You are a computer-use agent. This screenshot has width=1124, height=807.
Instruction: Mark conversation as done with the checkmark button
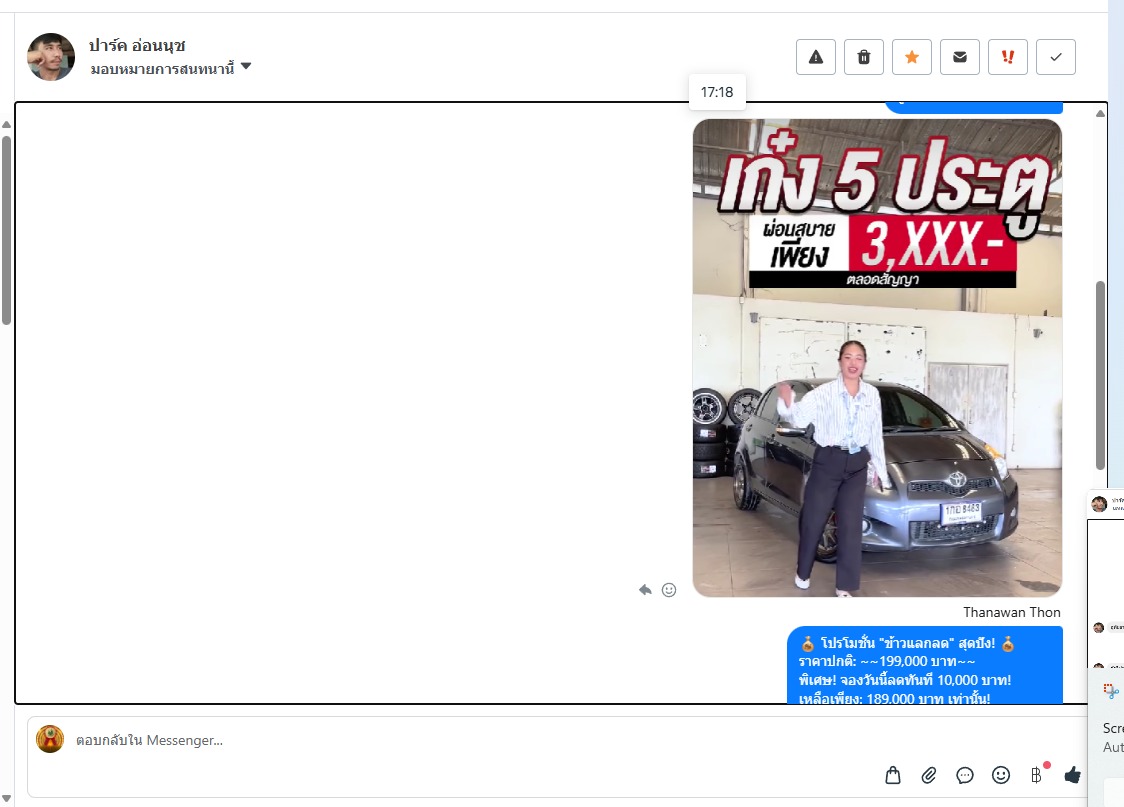click(1055, 57)
